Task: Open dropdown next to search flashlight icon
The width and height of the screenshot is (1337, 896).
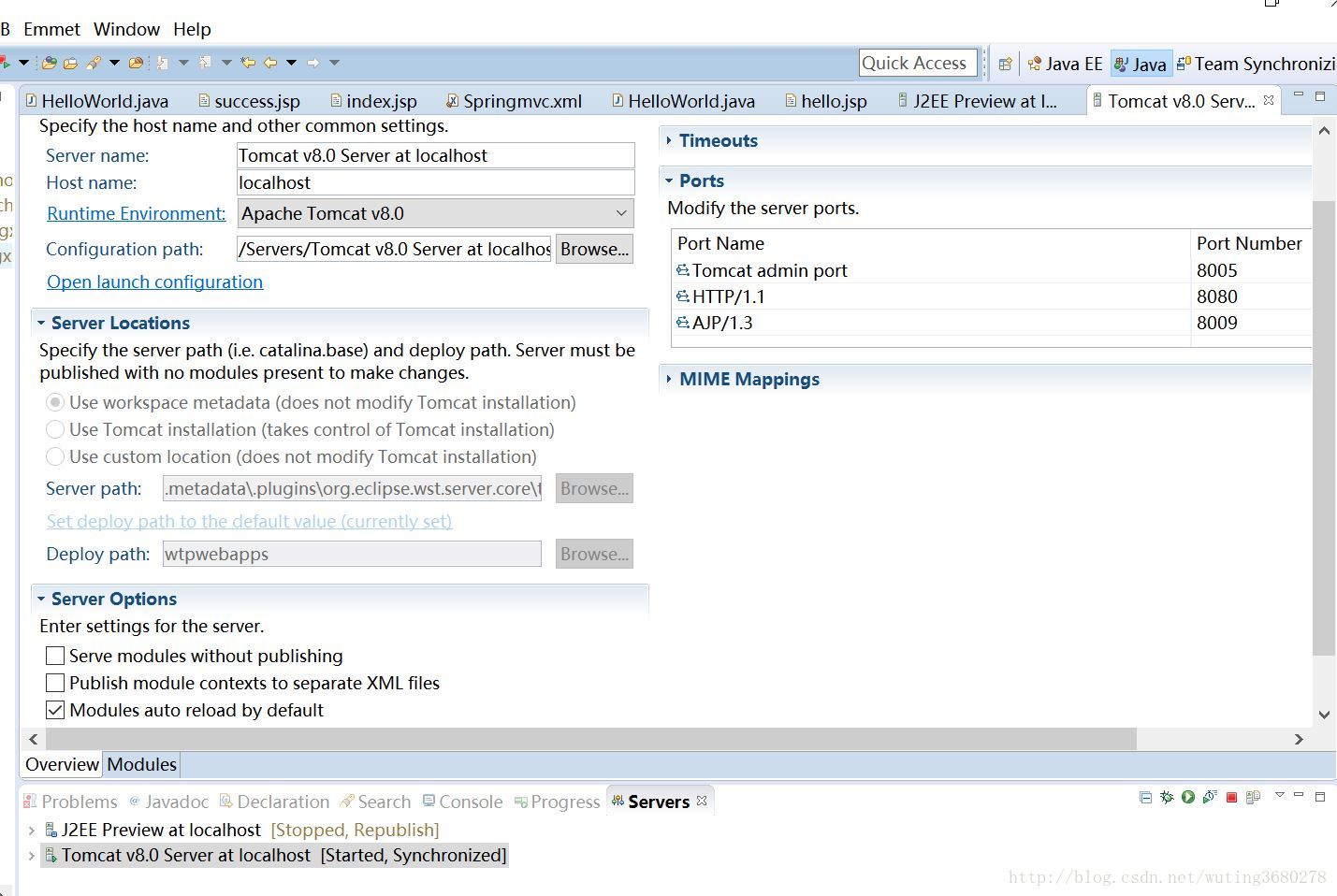Action: [x=114, y=63]
